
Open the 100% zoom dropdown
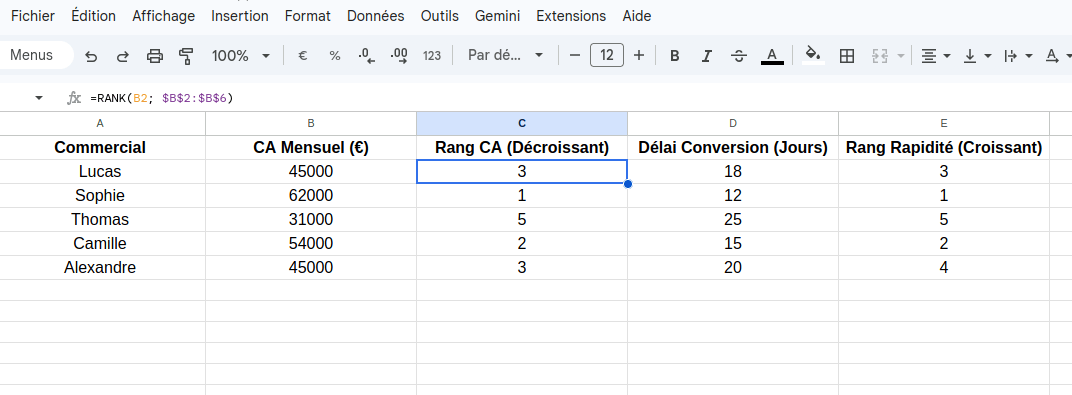click(x=241, y=56)
